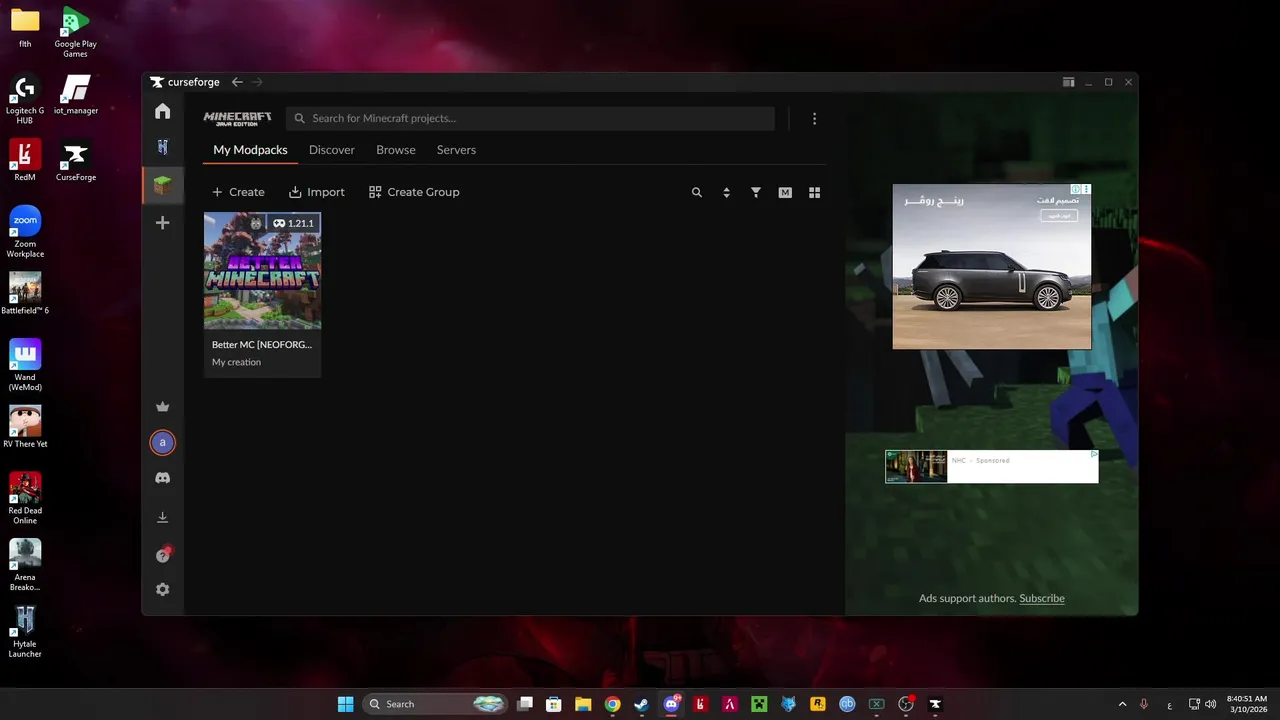Open the Windows Start menu
1280x720 pixels.
tap(345, 704)
